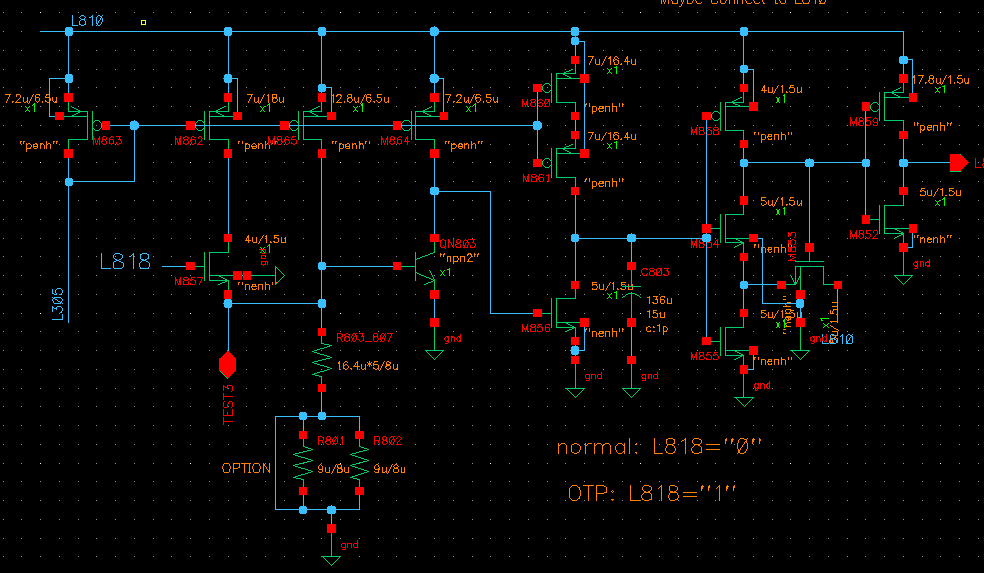Pick the R801 resistor symbol

point(303,463)
